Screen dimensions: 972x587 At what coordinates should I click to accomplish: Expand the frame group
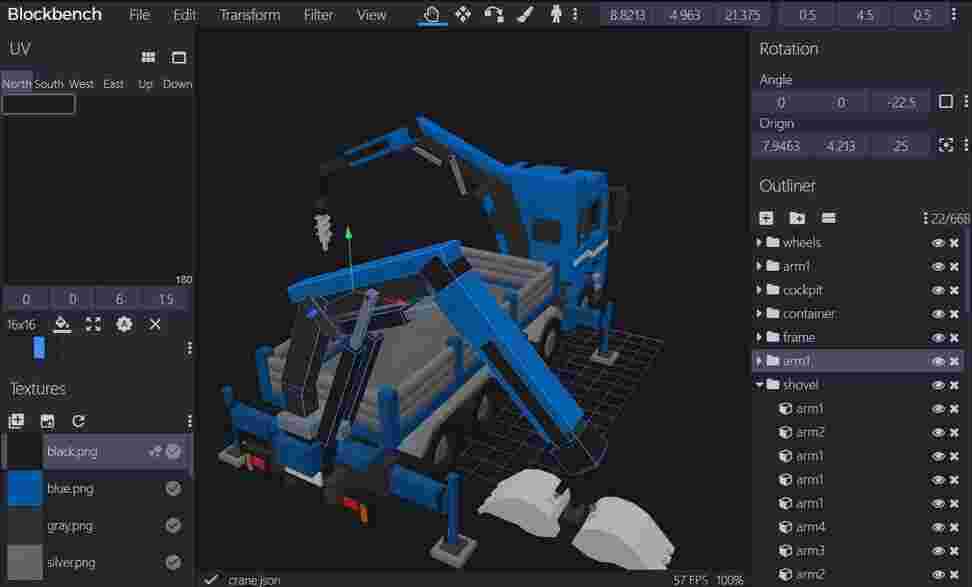pyautogui.click(x=758, y=337)
